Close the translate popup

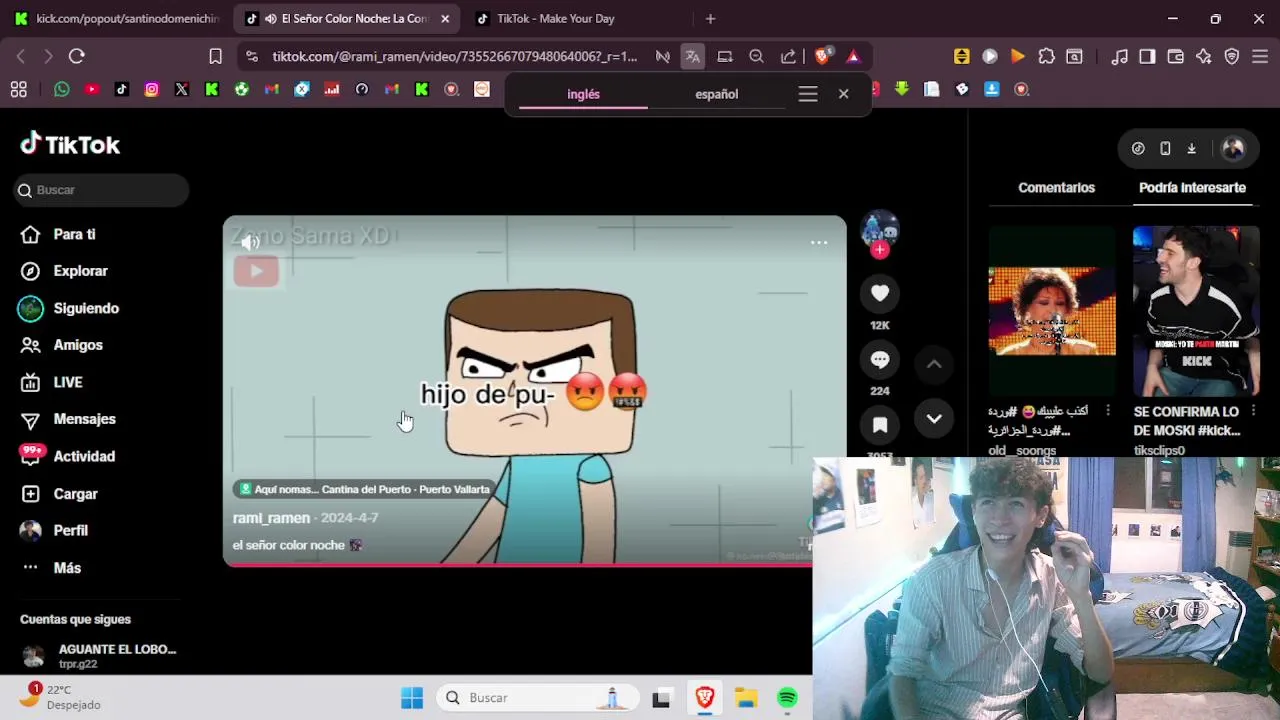coord(843,94)
